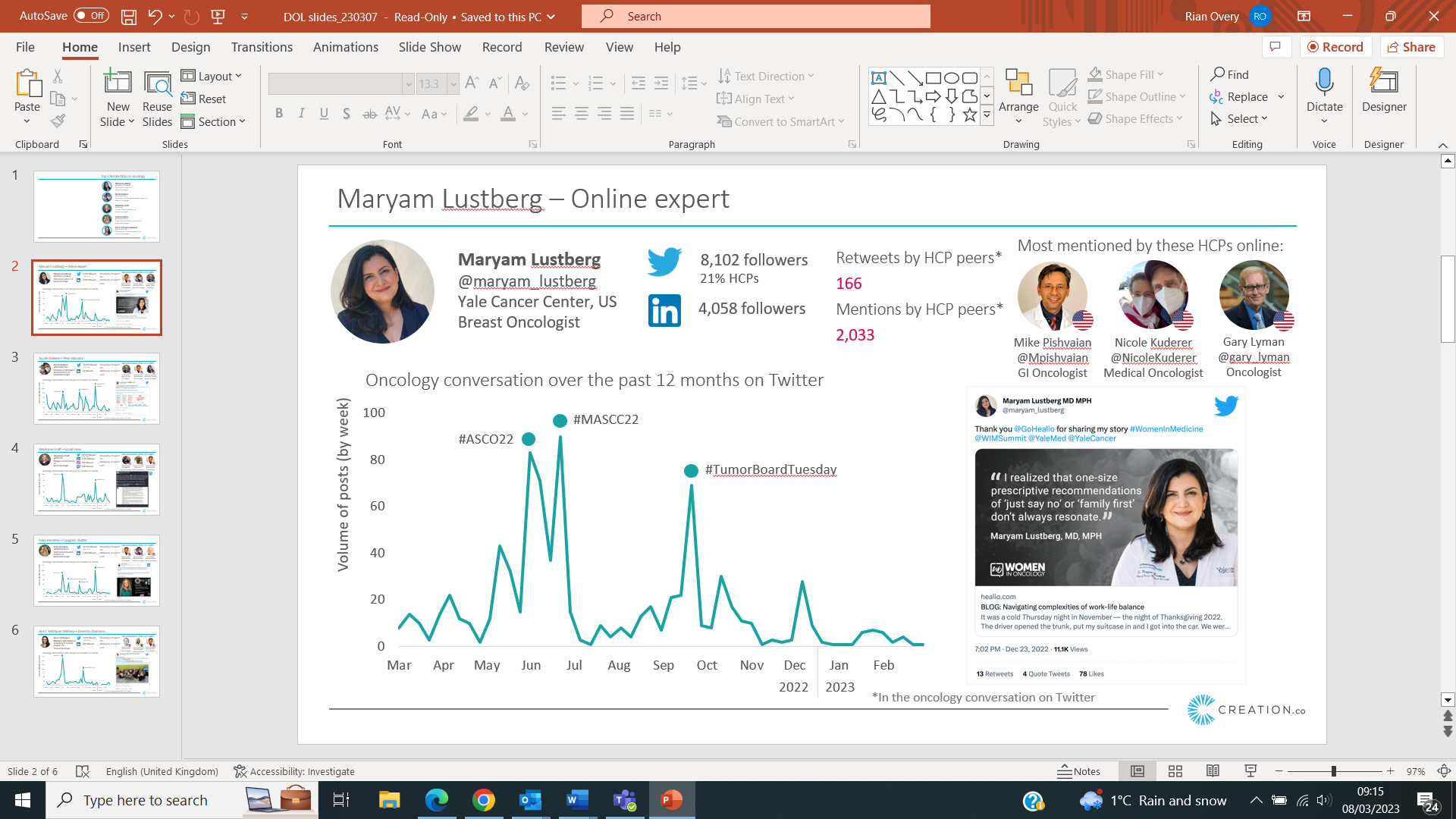Open Reading View from status bar
The width and height of the screenshot is (1456, 819).
pos(1213,771)
